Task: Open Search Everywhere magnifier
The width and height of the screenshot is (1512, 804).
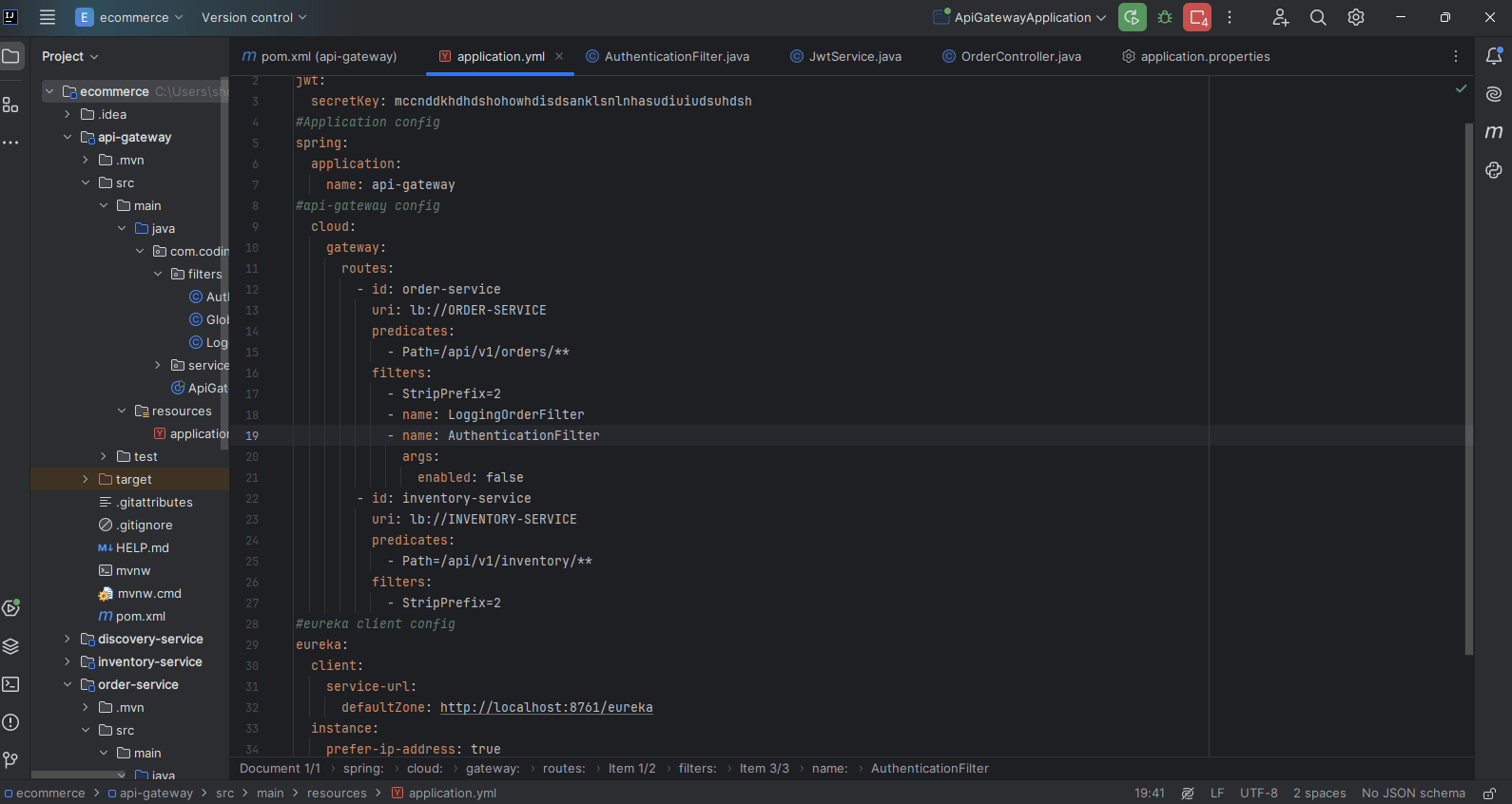Action: click(1318, 17)
